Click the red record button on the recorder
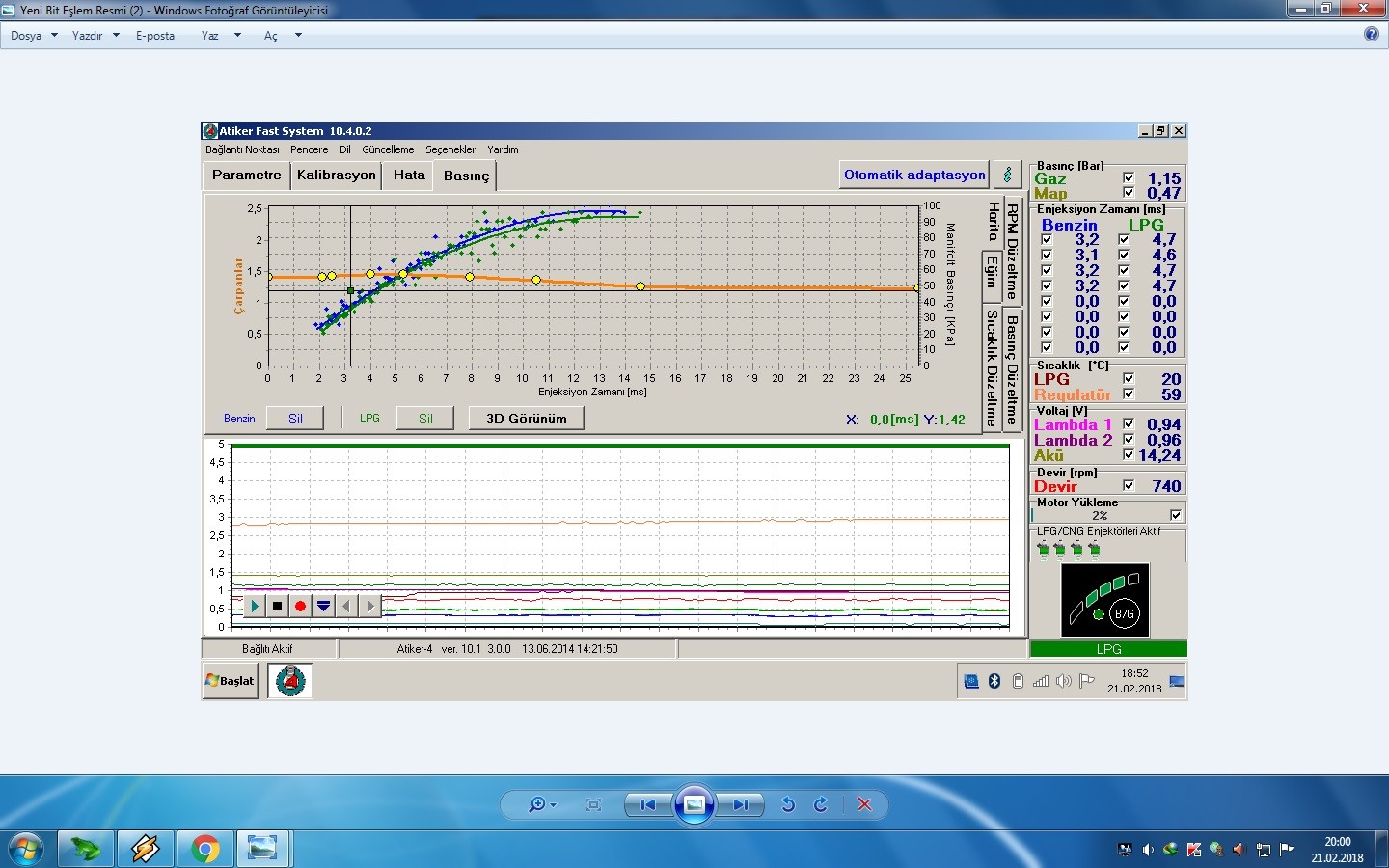The width and height of the screenshot is (1389, 868). coord(300,606)
